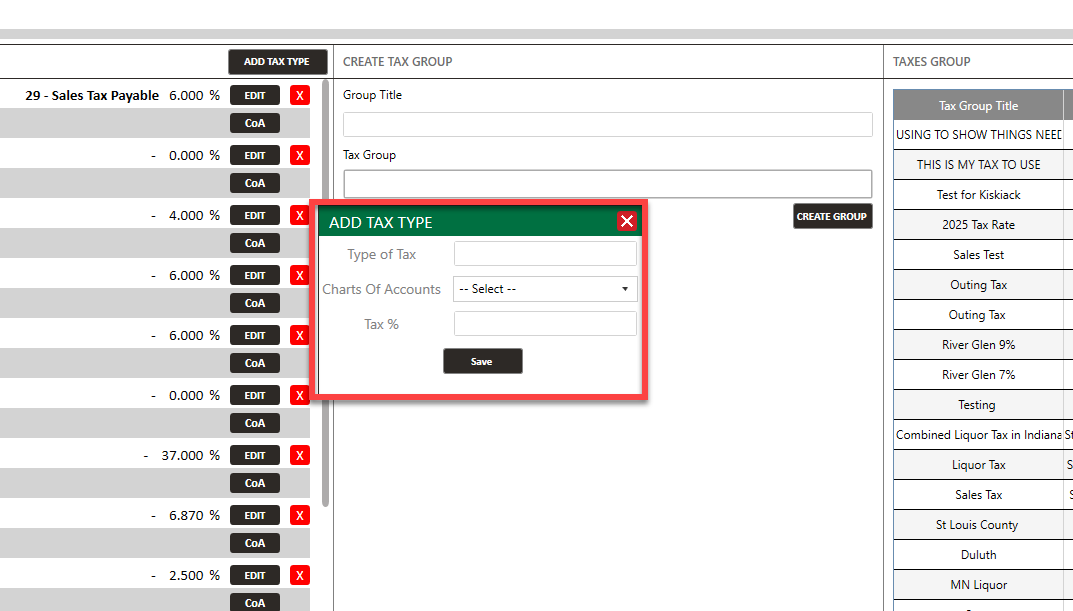Click the ADD TAX TYPE button

tap(277, 61)
